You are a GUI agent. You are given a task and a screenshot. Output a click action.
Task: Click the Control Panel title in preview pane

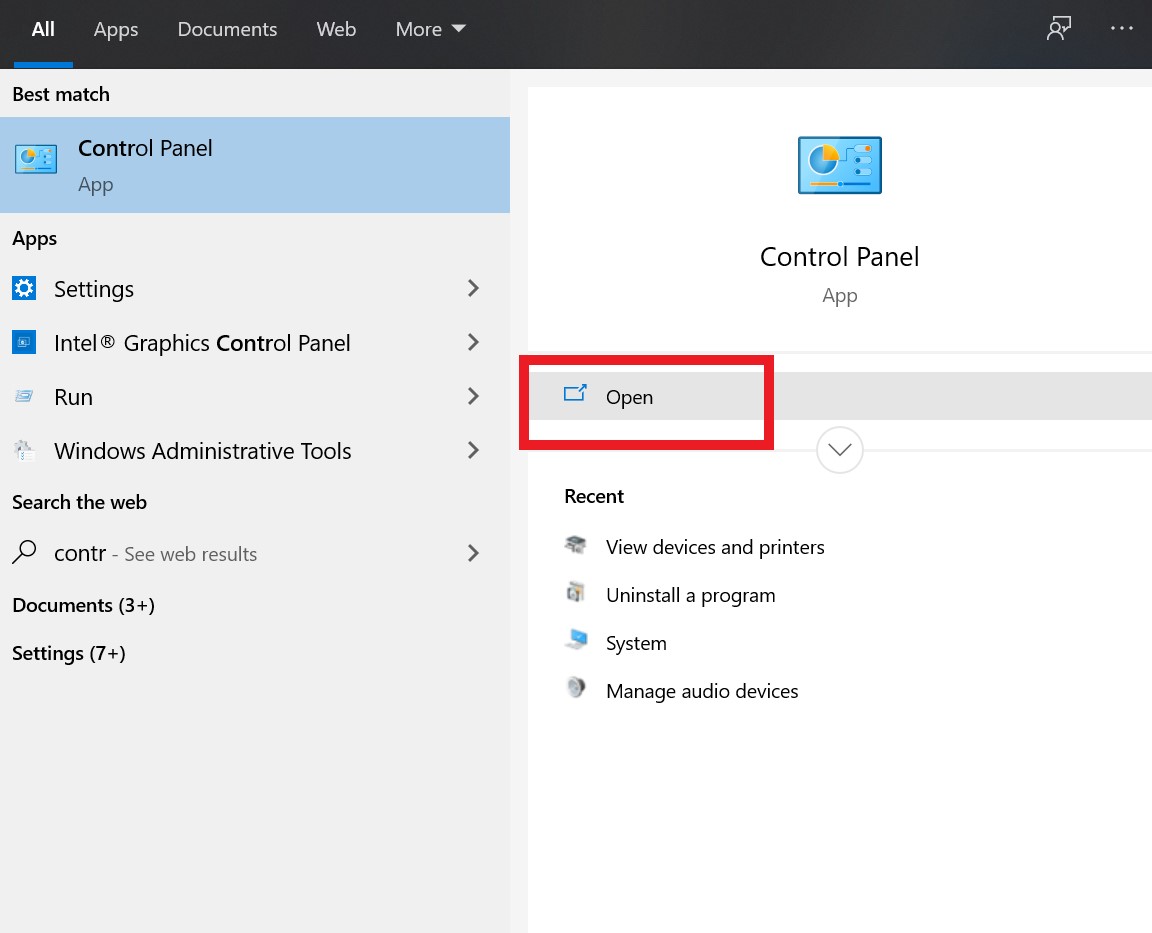tap(840, 257)
